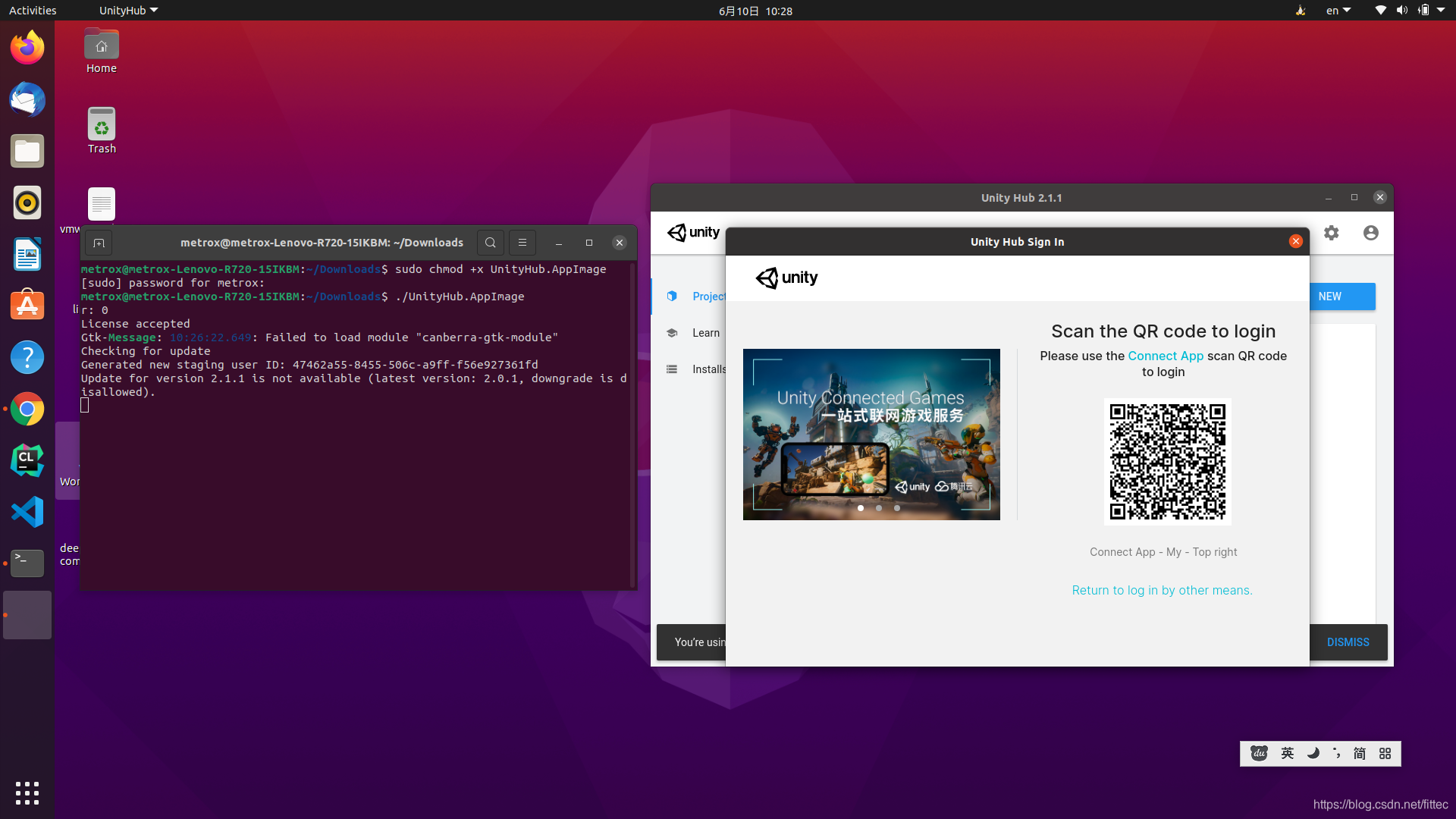Open the UnityHub app menu
This screenshot has width=1456, height=819.
pyautogui.click(x=128, y=11)
